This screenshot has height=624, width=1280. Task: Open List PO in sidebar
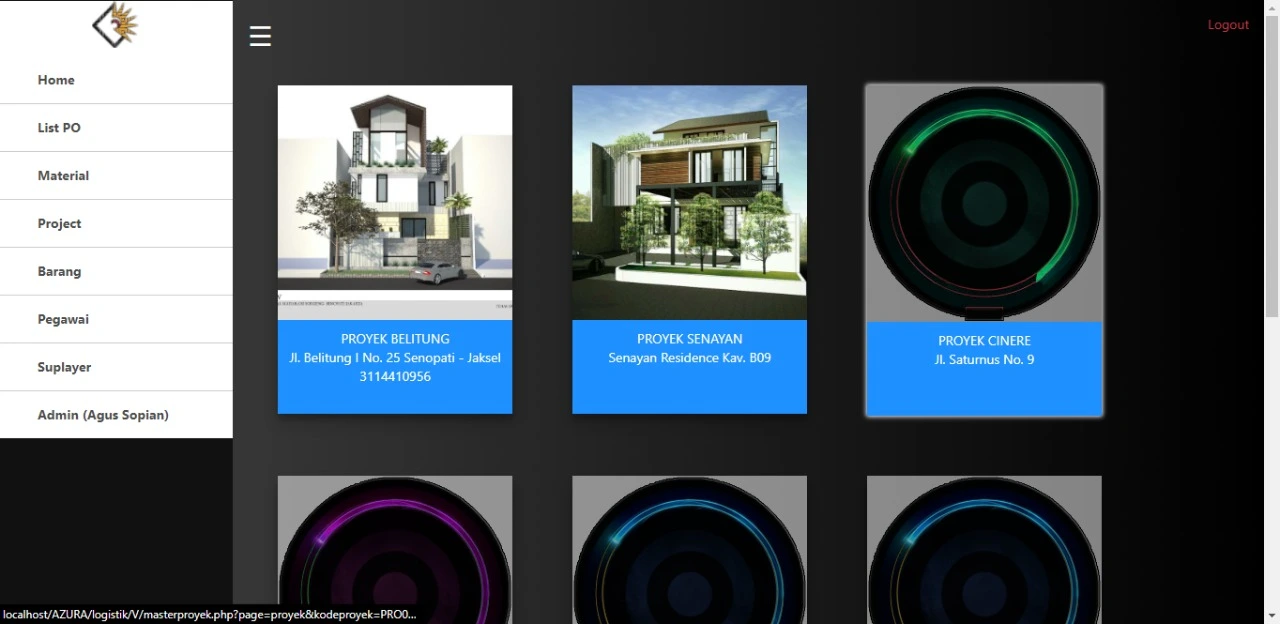pyautogui.click(x=59, y=128)
